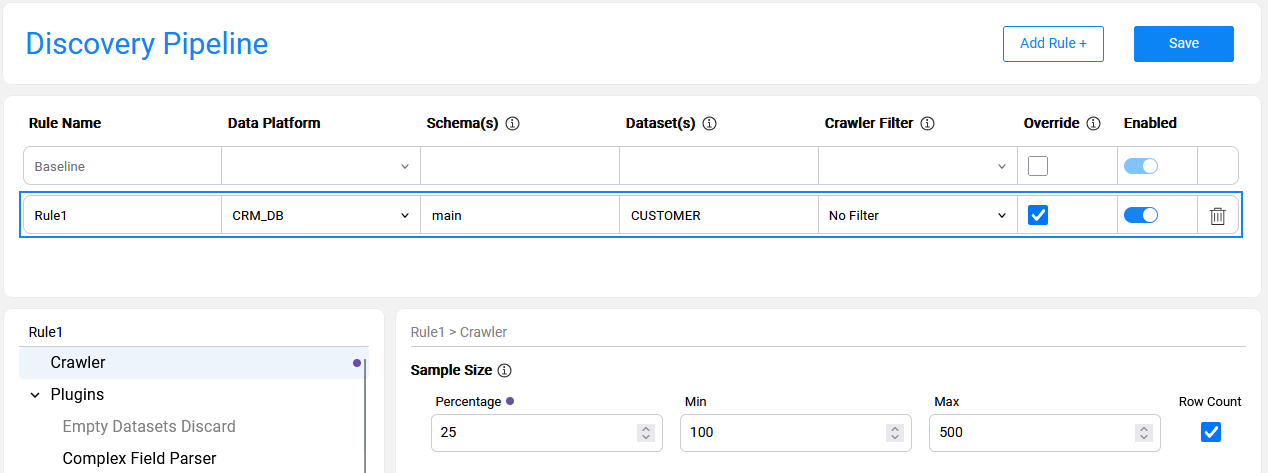1268x473 pixels.
Task: Uncheck the Row Count checkbox
Action: [1210, 432]
